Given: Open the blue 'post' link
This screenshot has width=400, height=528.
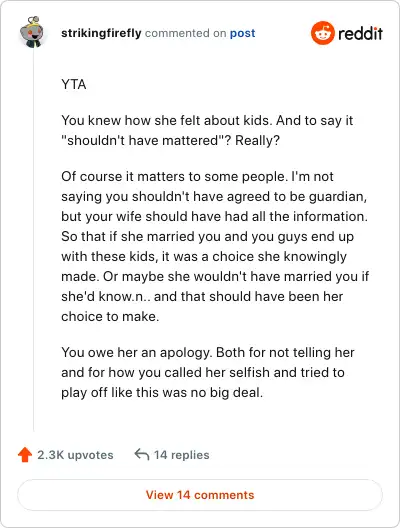Looking at the screenshot, I should tap(242, 33).
